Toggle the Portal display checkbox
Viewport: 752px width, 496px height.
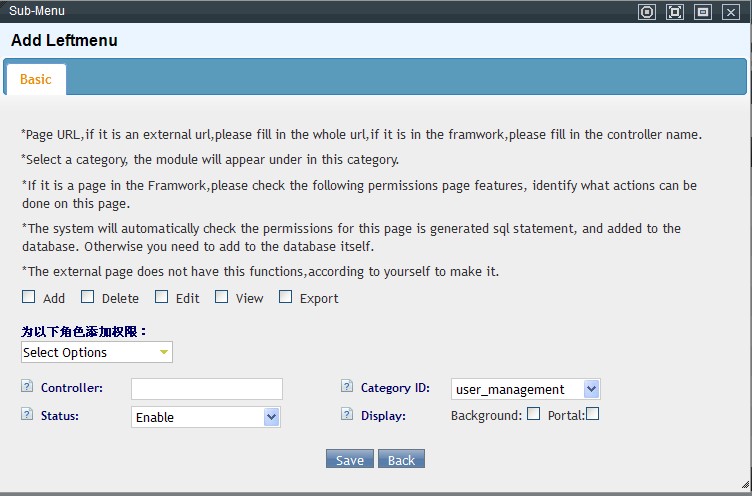[593, 414]
